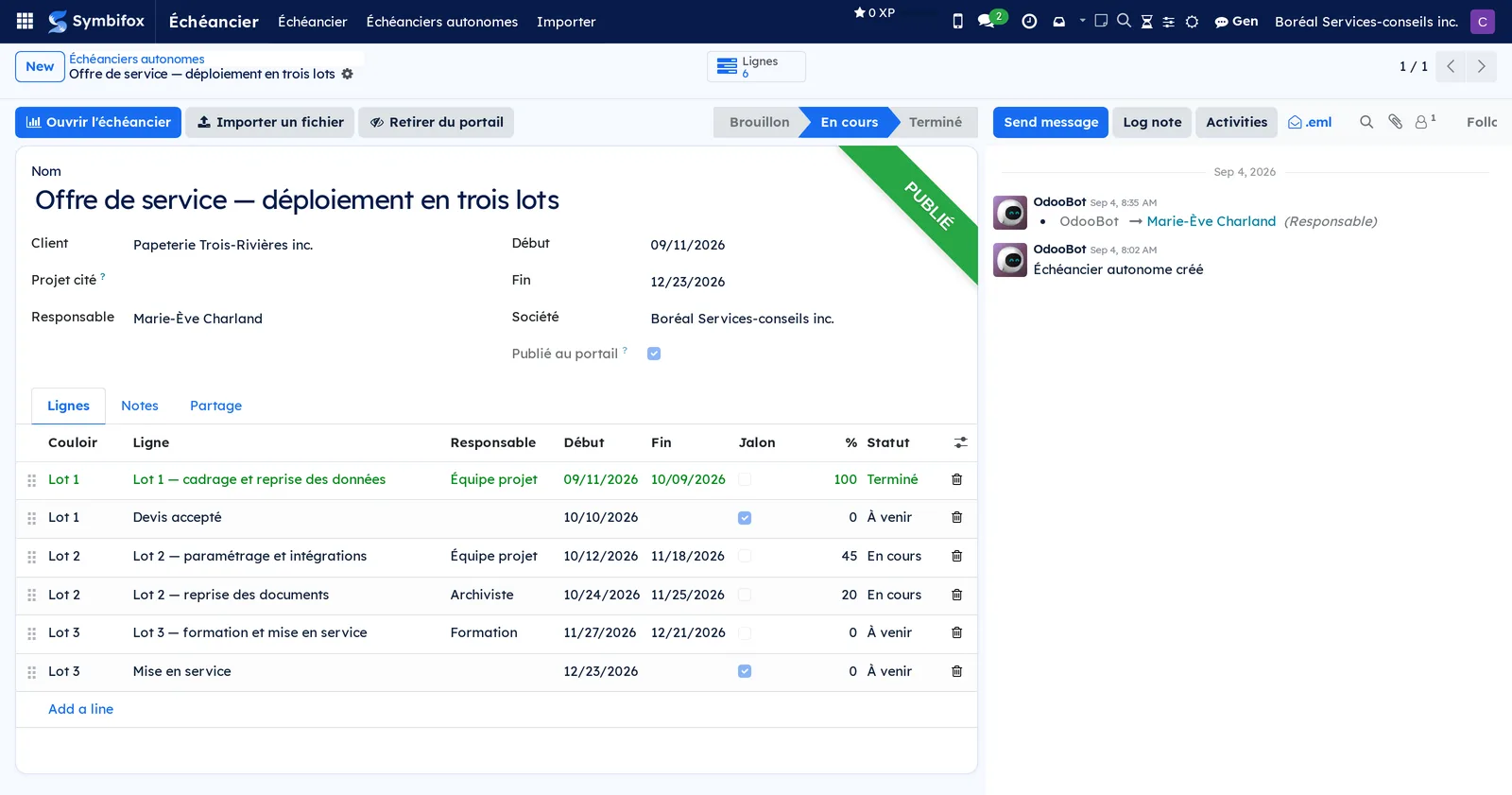Click the hourglass timer icon
Screen dimensions: 1512x795
1146,21
